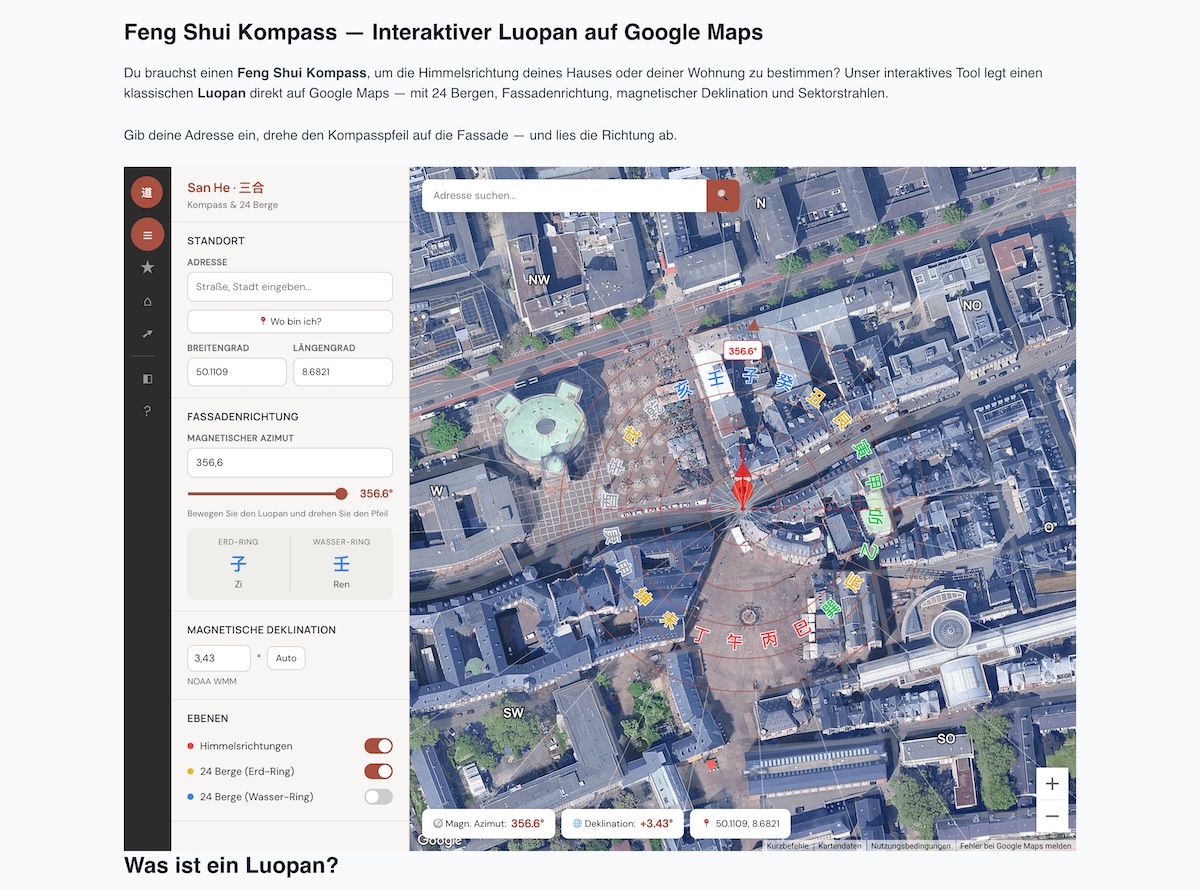Click the Deklination +3.43° status chip
Viewport: 1200px width, 890px height.
coord(623,824)
